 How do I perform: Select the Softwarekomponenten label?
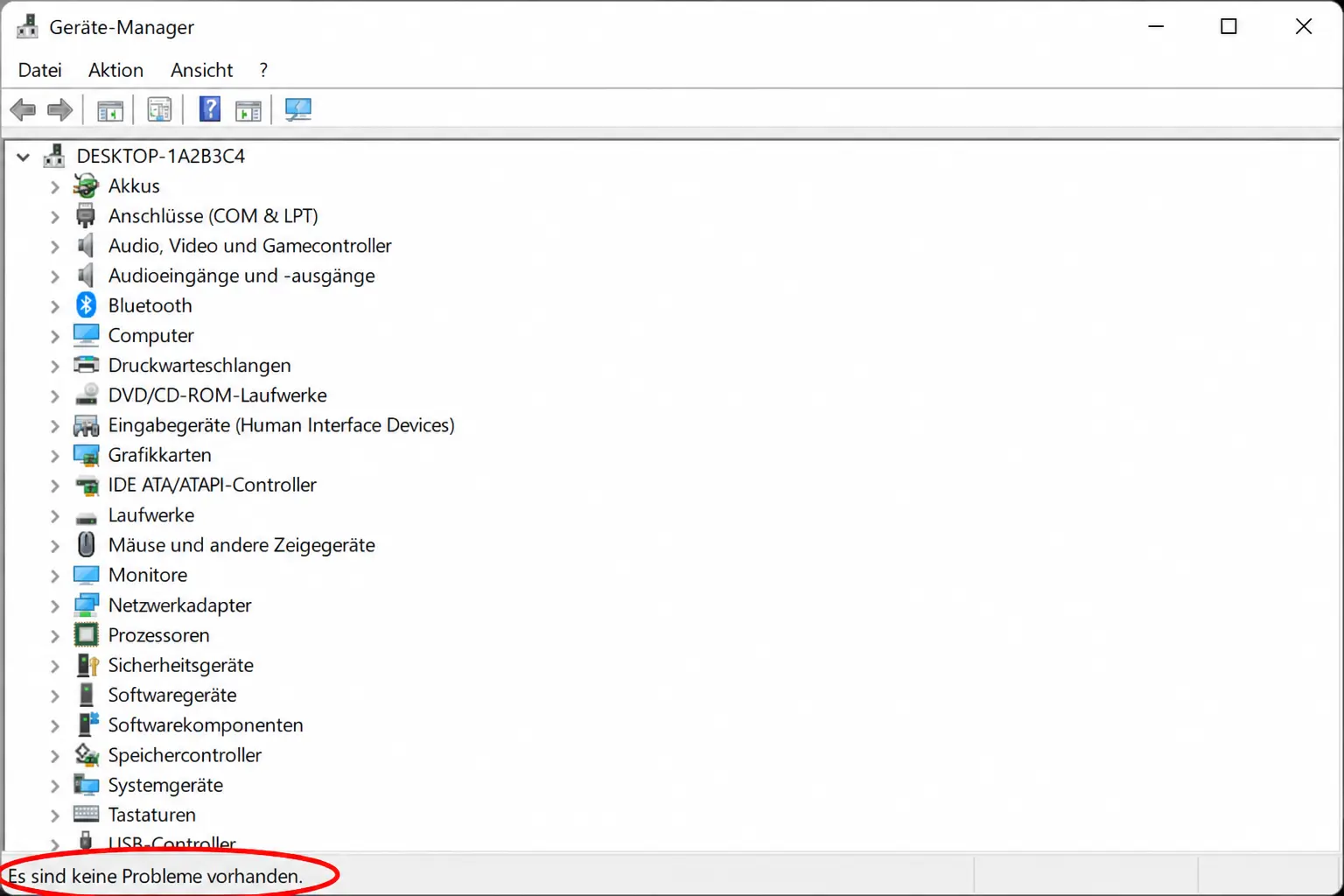point(206,724)
